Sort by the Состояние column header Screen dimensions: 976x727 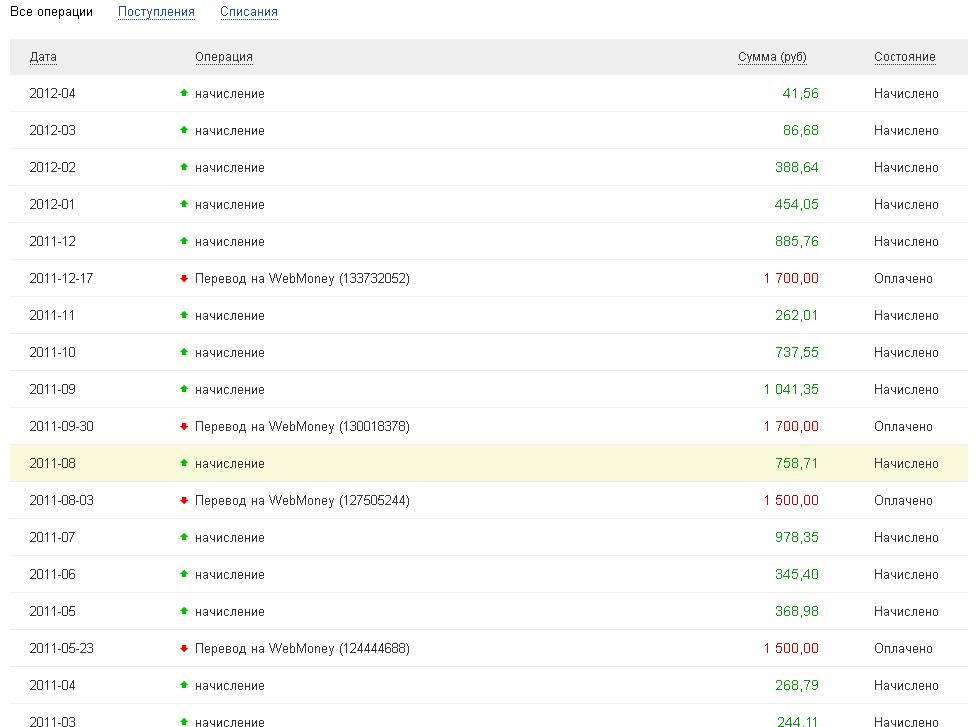[904, 57]
